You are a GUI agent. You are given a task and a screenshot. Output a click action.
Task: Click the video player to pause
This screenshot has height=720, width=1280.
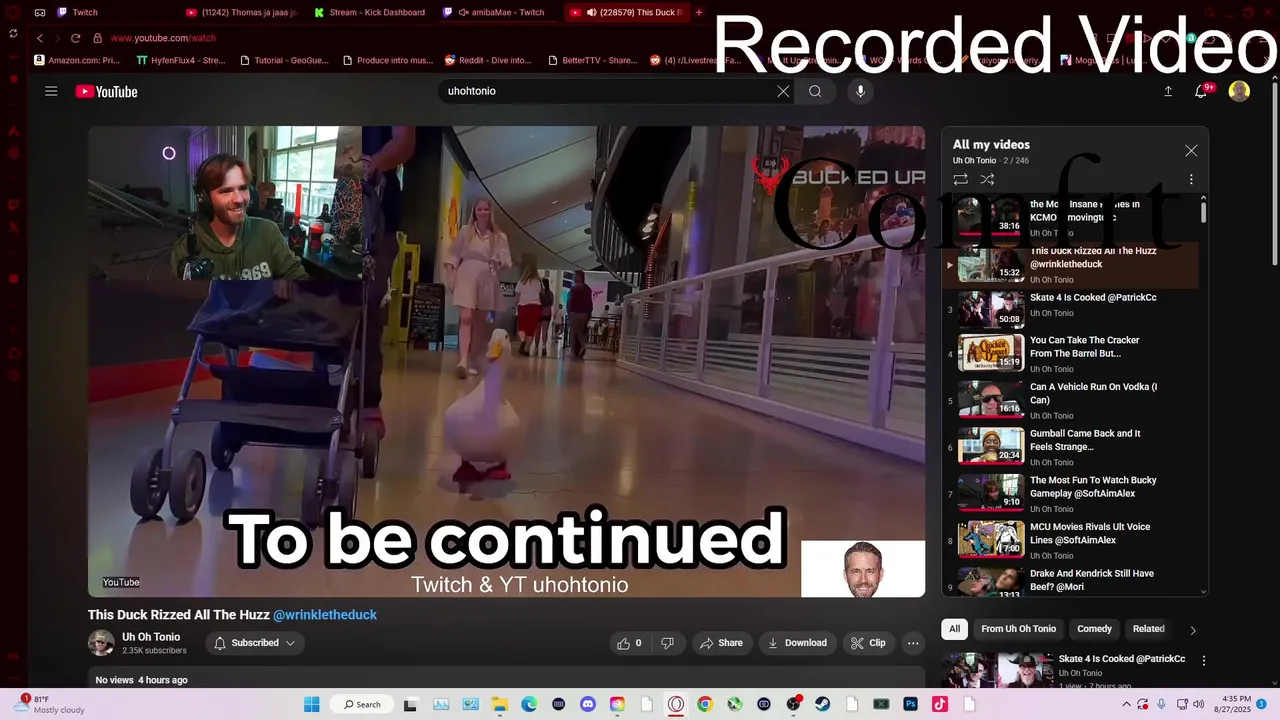tap(506, 361)
